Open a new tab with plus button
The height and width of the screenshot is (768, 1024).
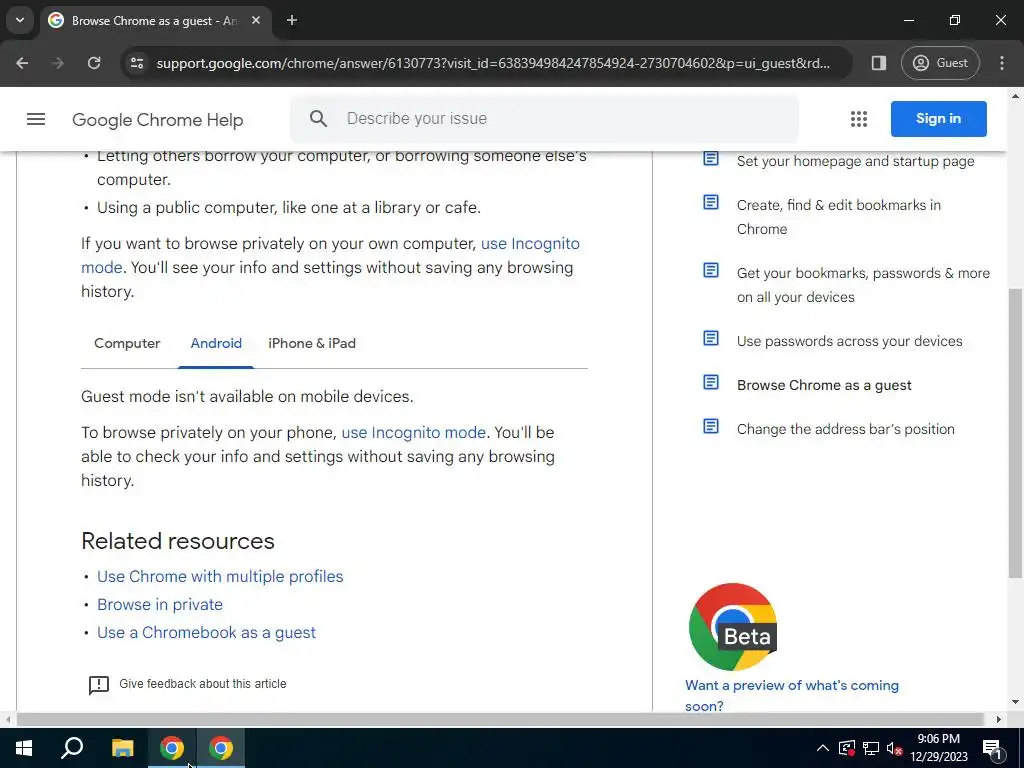(x=292, y=20)
